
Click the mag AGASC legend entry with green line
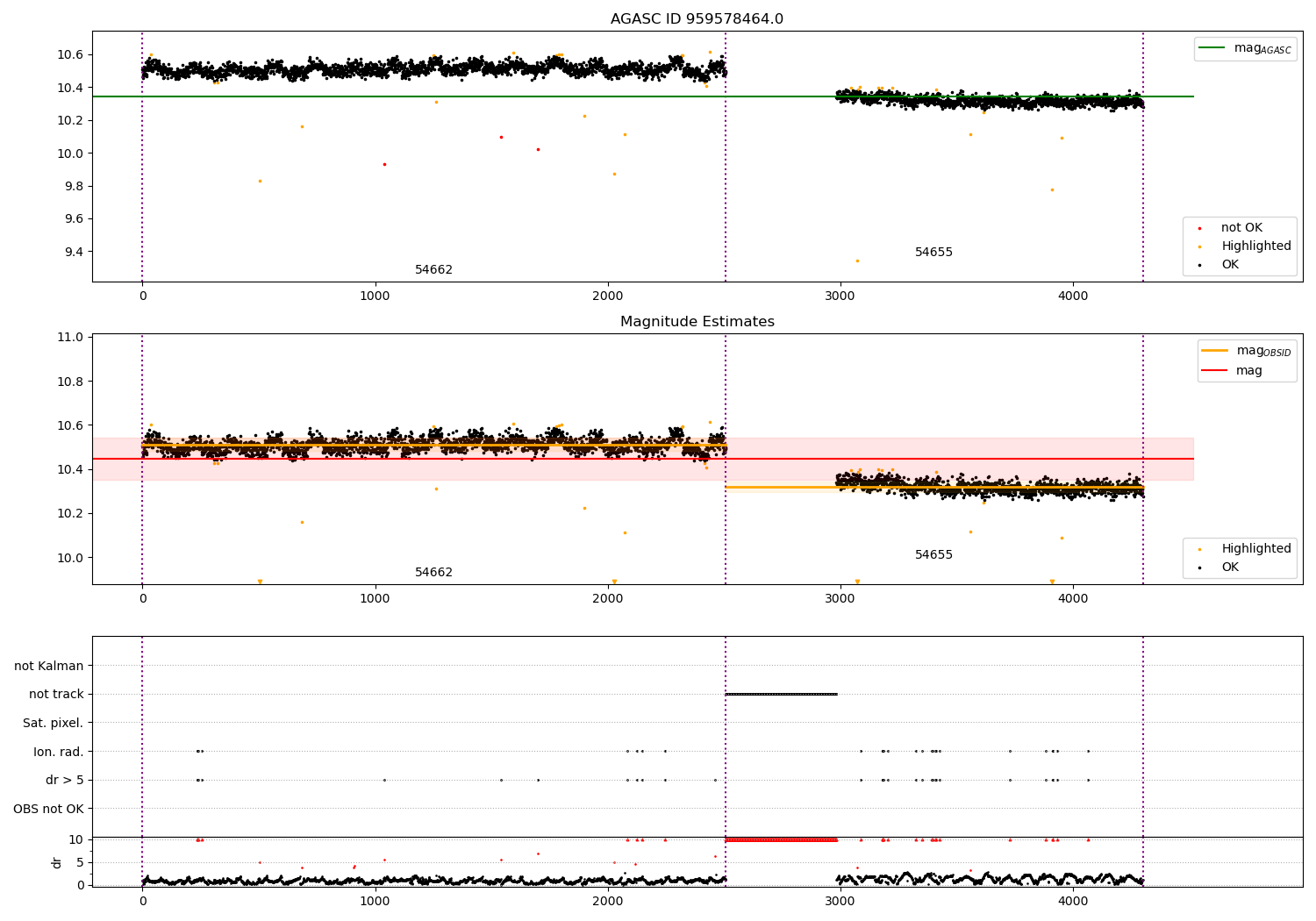tap(1246, 48)
